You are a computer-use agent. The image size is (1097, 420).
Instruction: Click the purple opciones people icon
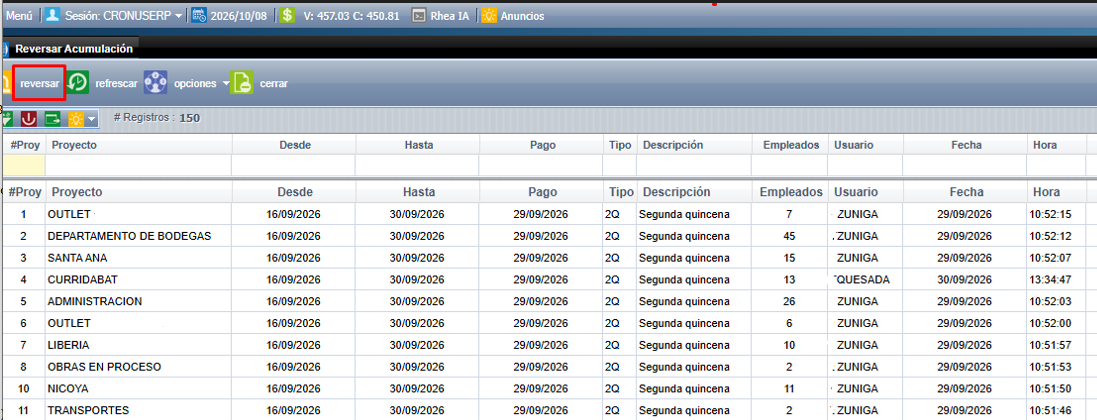point(155,83)
